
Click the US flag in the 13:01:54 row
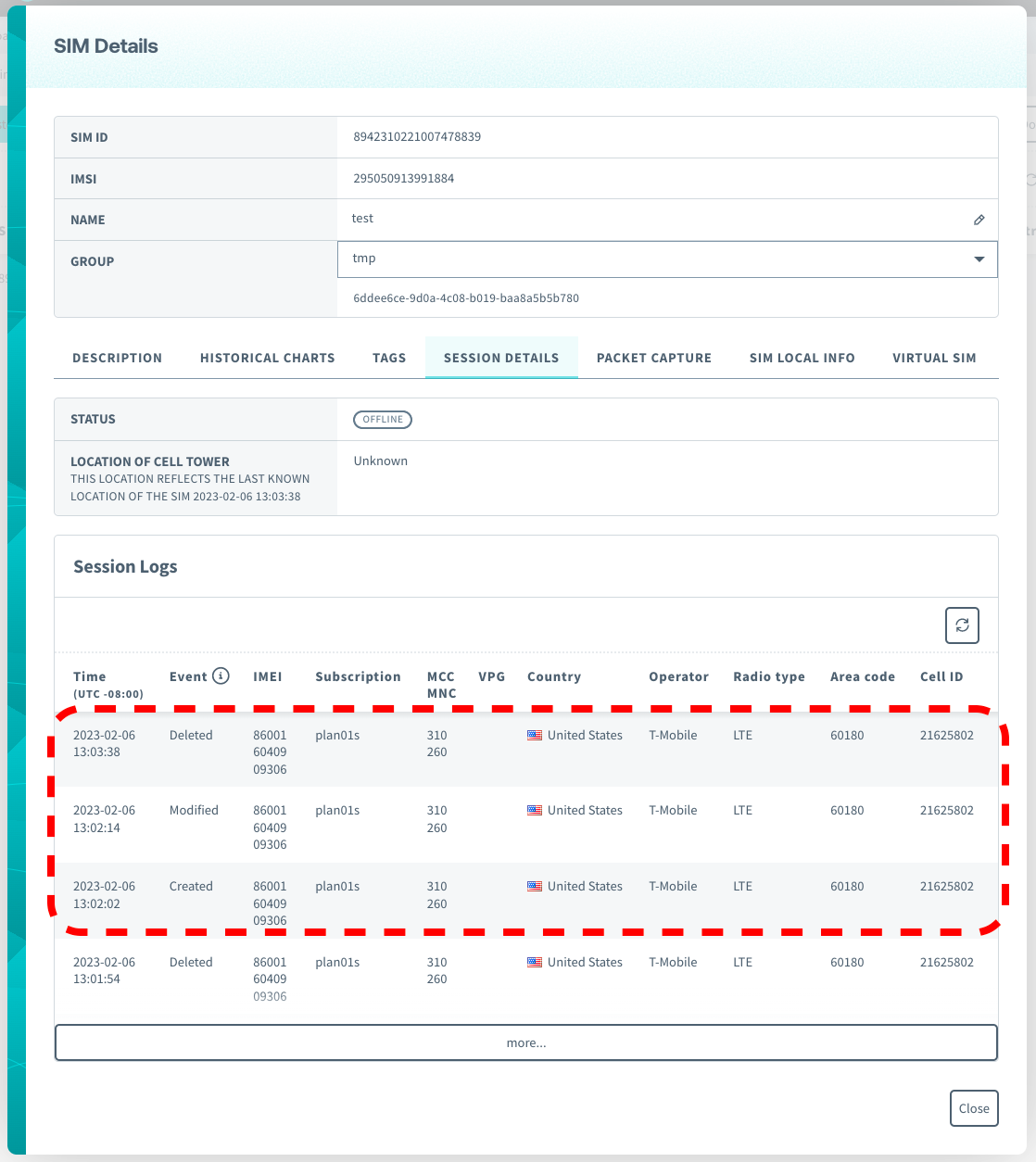(x=535, y=963)
